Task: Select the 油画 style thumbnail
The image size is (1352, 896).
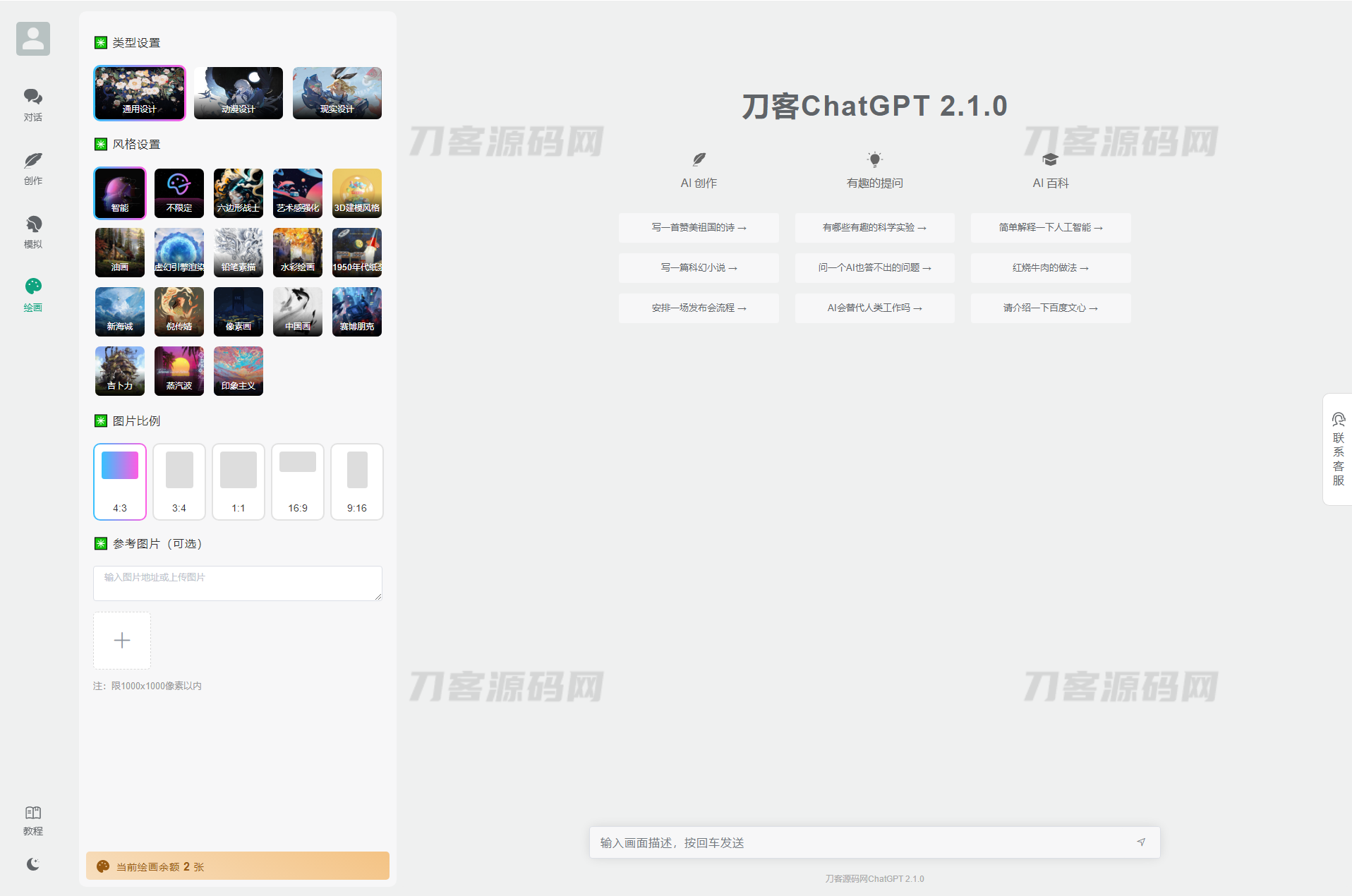Action: [119, 252]
